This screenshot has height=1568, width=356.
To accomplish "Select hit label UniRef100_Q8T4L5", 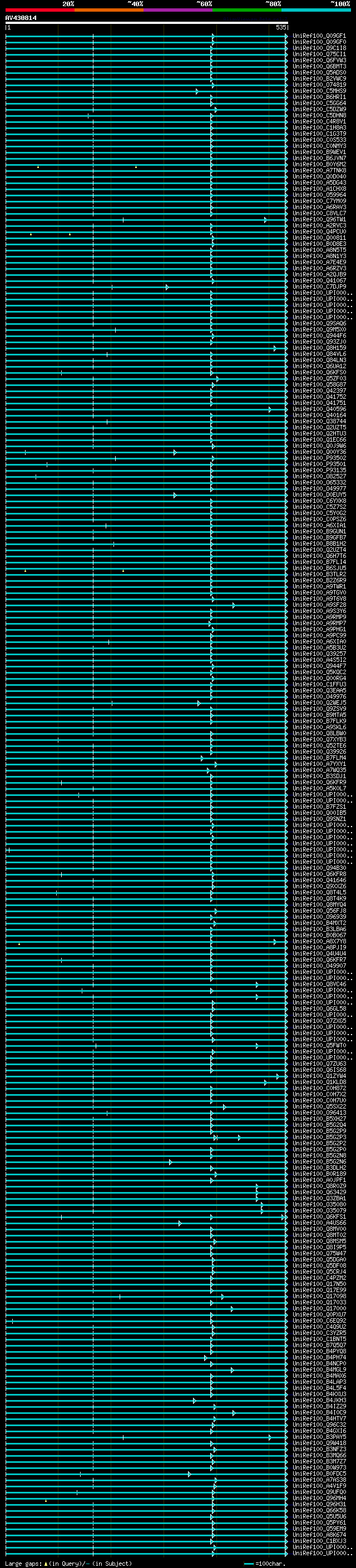I will point(319,892).
